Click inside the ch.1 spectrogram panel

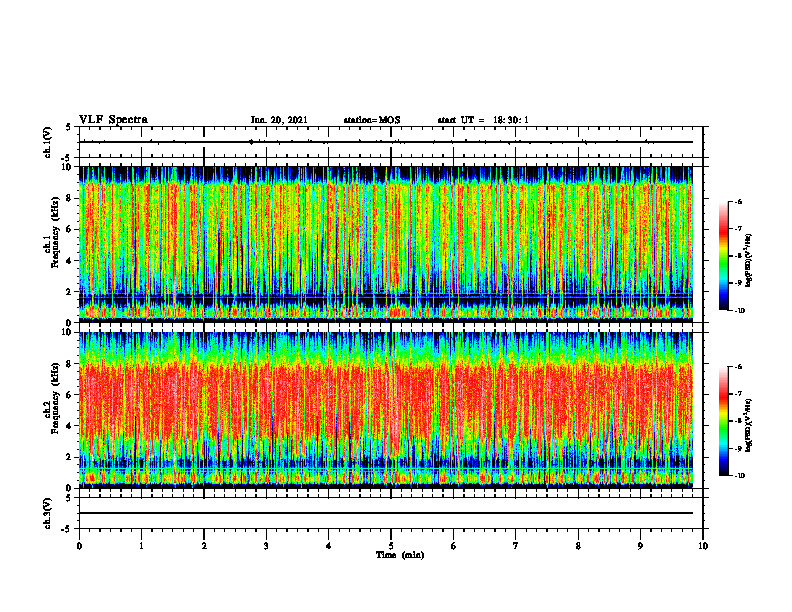(386, 244)
